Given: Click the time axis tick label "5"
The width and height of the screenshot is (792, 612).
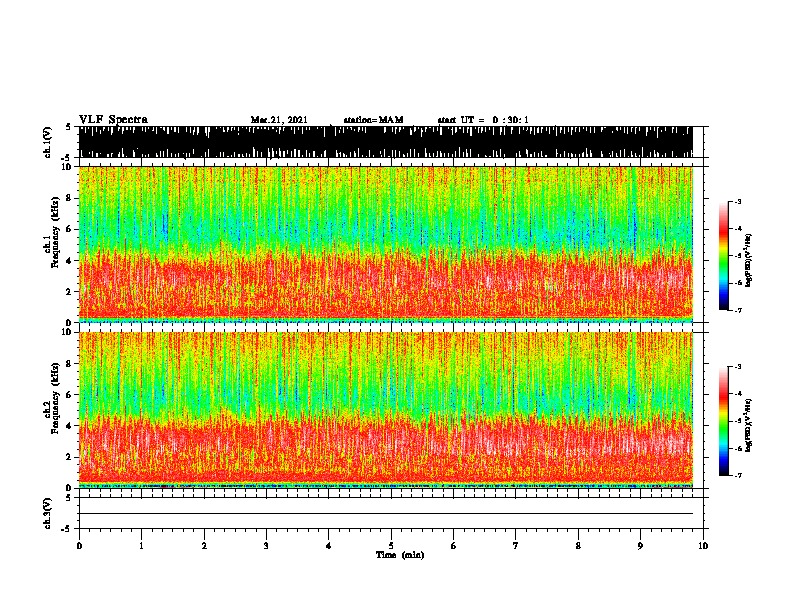Looking at the screenshot, I should click(391, 546).
